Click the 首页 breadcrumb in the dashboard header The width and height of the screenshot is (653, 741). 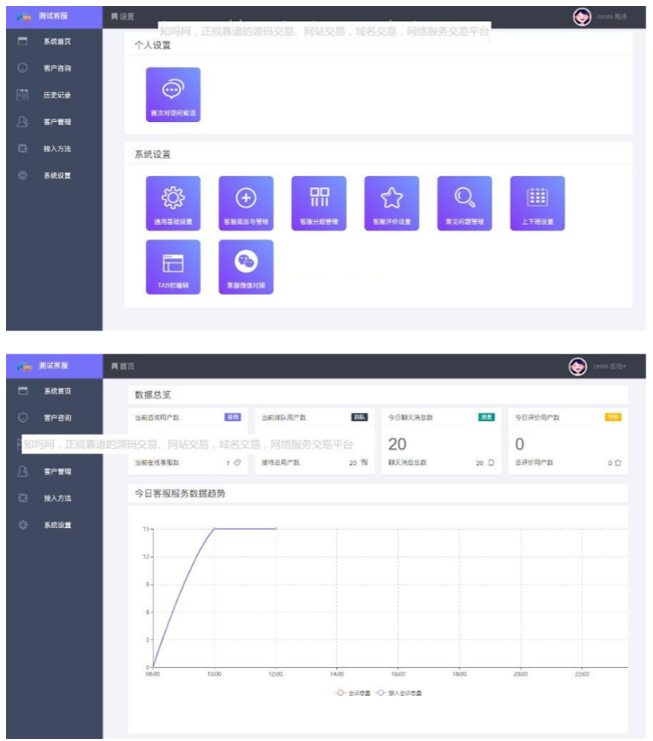[122, 367]
